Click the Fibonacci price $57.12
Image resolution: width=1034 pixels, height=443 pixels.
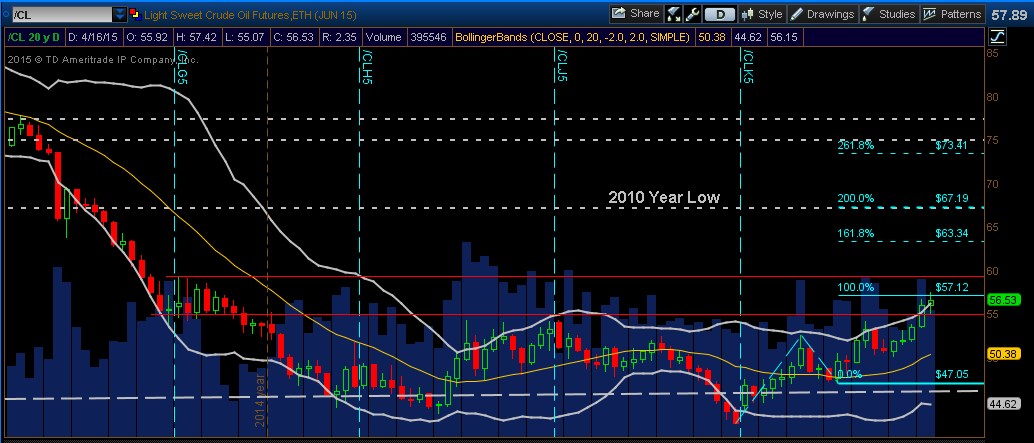951,287
